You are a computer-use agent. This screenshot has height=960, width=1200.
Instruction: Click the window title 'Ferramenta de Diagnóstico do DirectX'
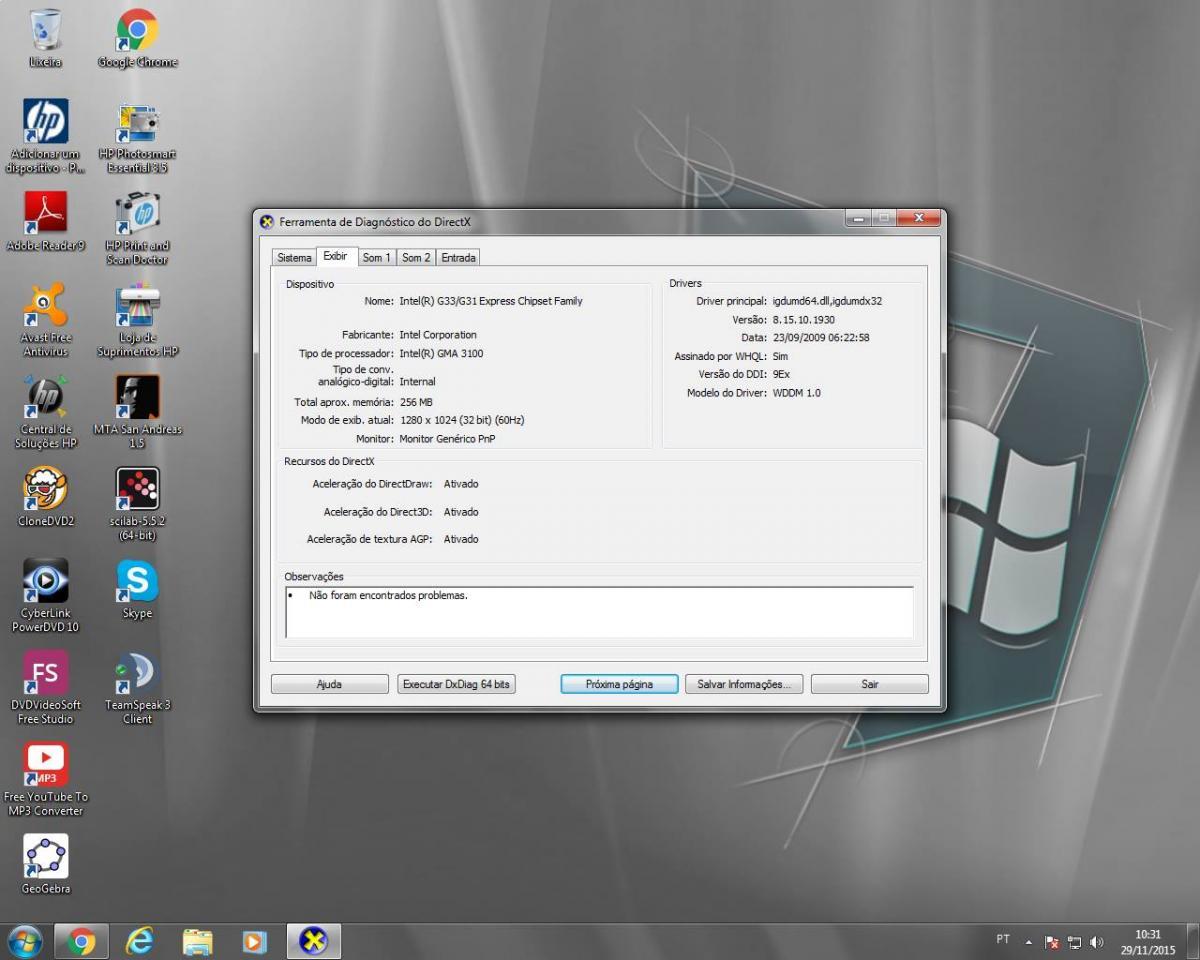coord(374,222)
